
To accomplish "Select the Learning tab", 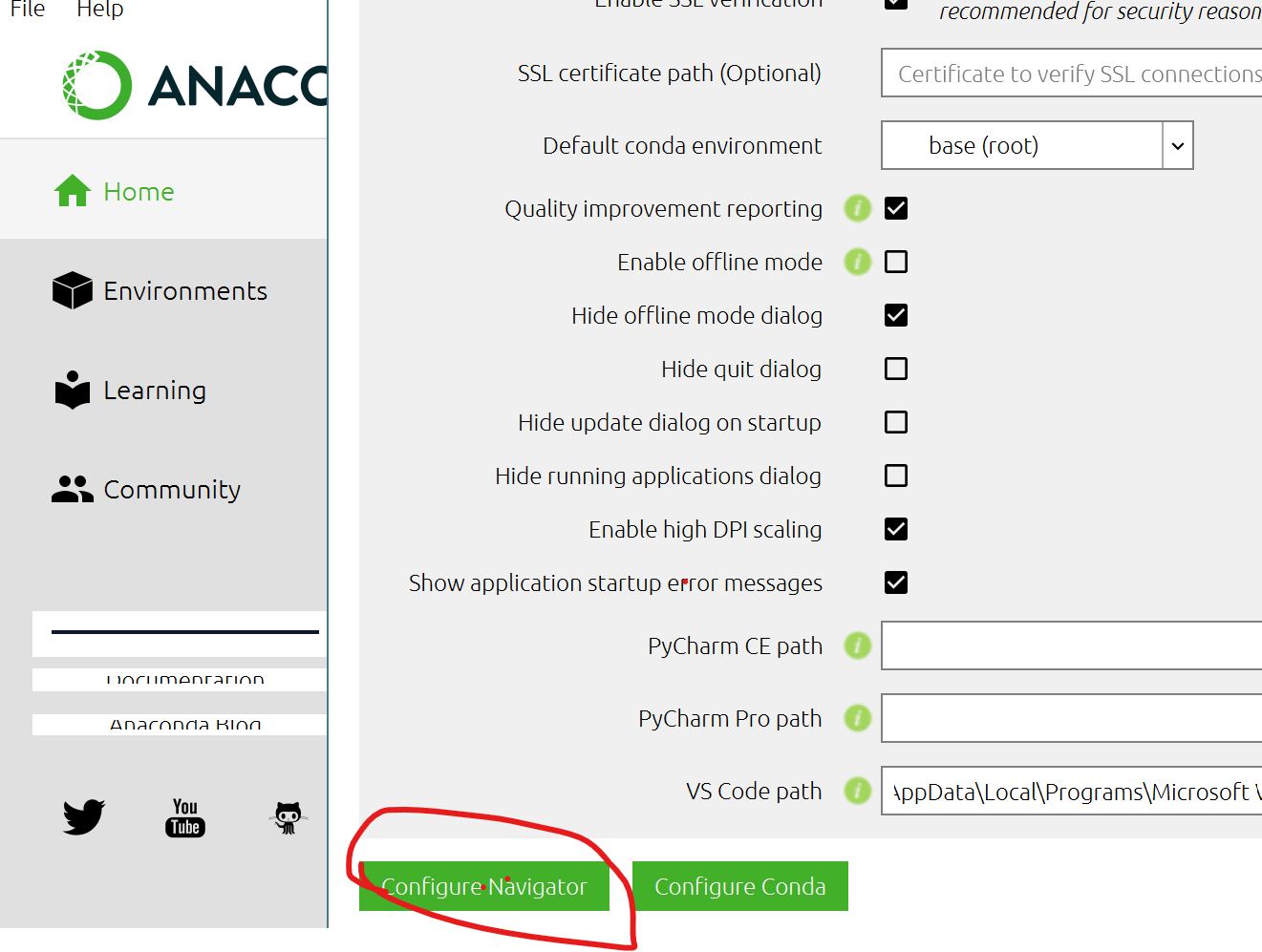I will pos(163,390).
